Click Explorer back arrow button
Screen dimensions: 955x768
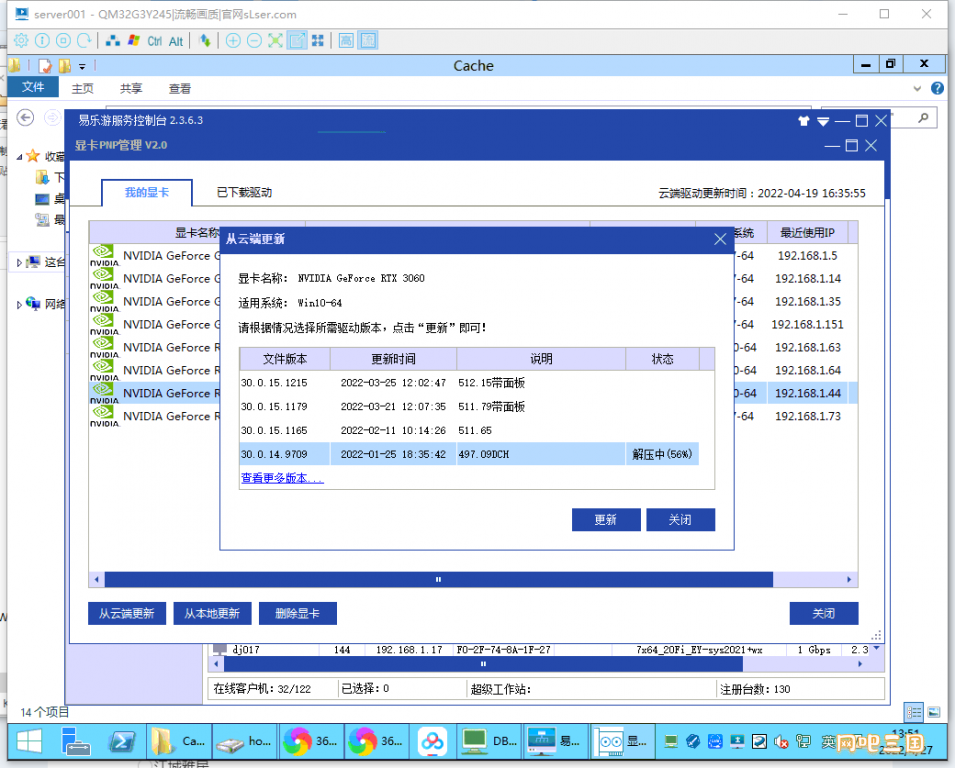[25, 117]
